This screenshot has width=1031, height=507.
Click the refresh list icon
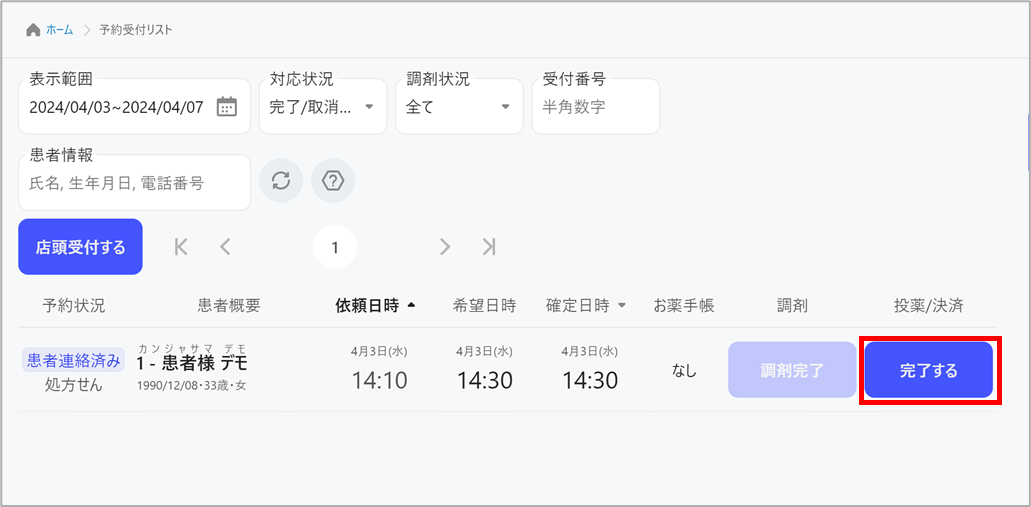281,181
